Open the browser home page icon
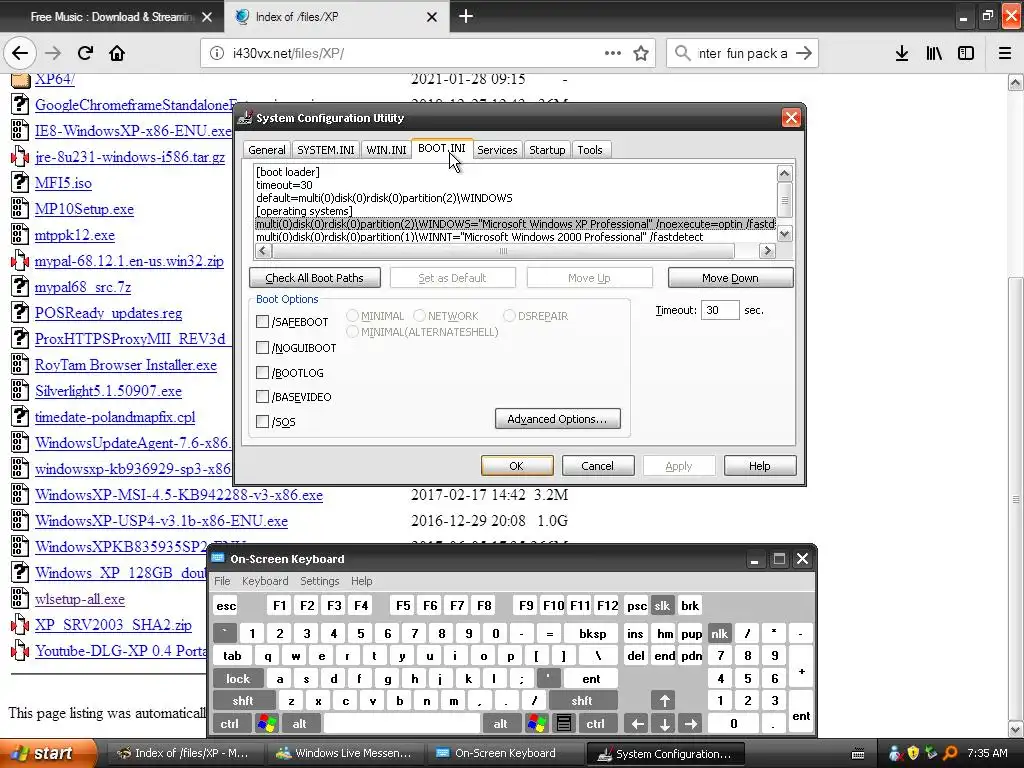Screen dimensions: 1024x768 tap(117, 53)
